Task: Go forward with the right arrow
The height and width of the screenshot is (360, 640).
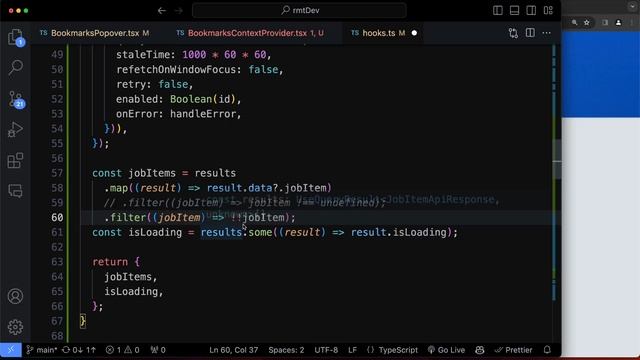Action: (x=179, y=11)
